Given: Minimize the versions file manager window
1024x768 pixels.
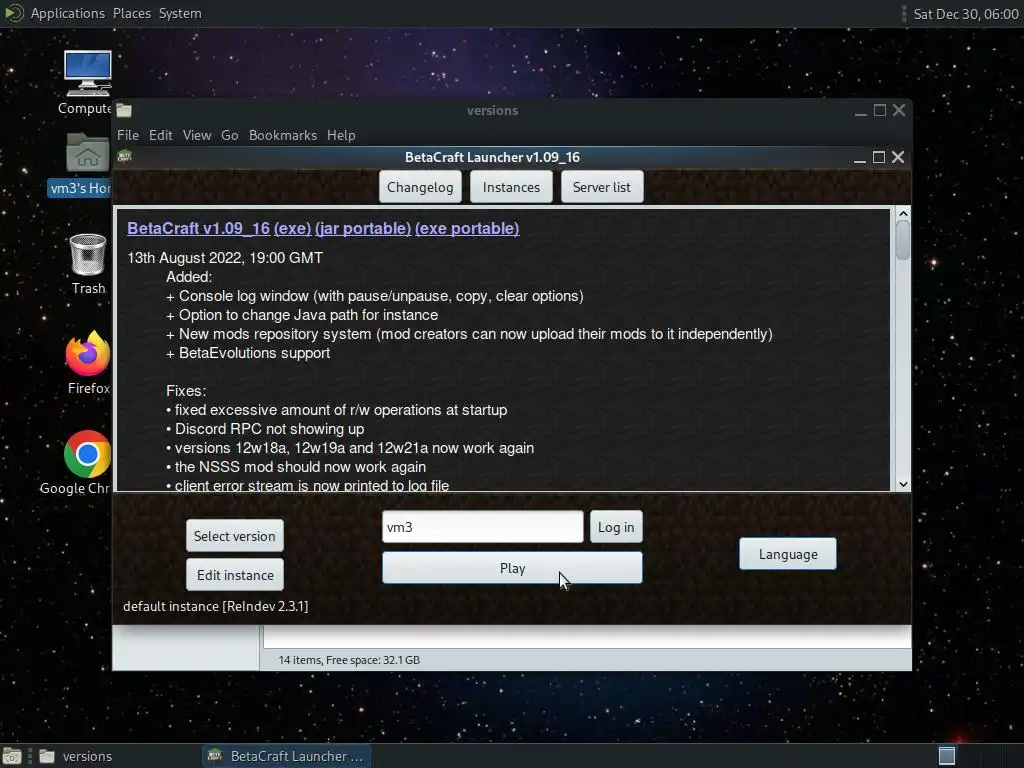Looking at the screenshot, I should [x=861, y=110].
